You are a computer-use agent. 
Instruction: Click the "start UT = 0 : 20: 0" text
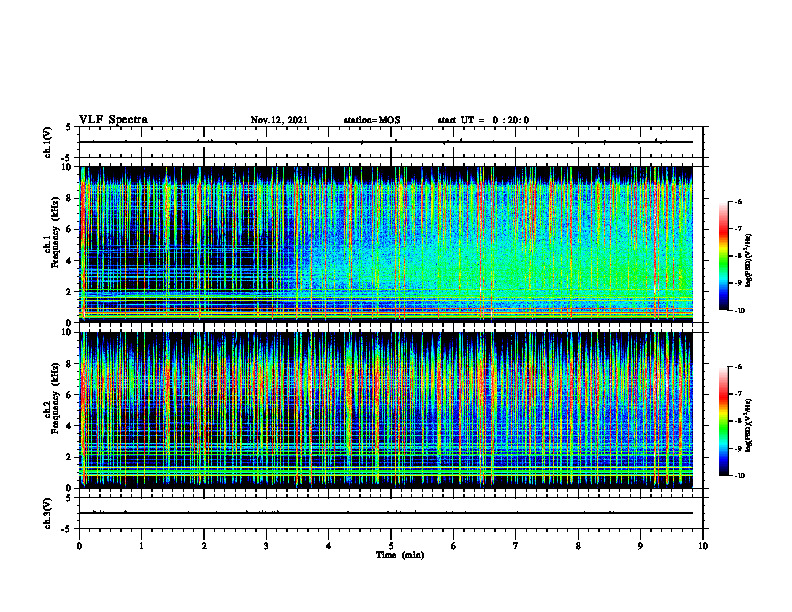483,120
